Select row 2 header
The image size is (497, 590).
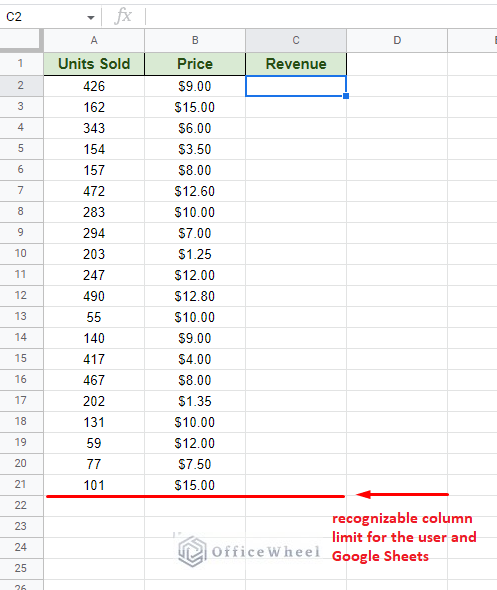21,86
